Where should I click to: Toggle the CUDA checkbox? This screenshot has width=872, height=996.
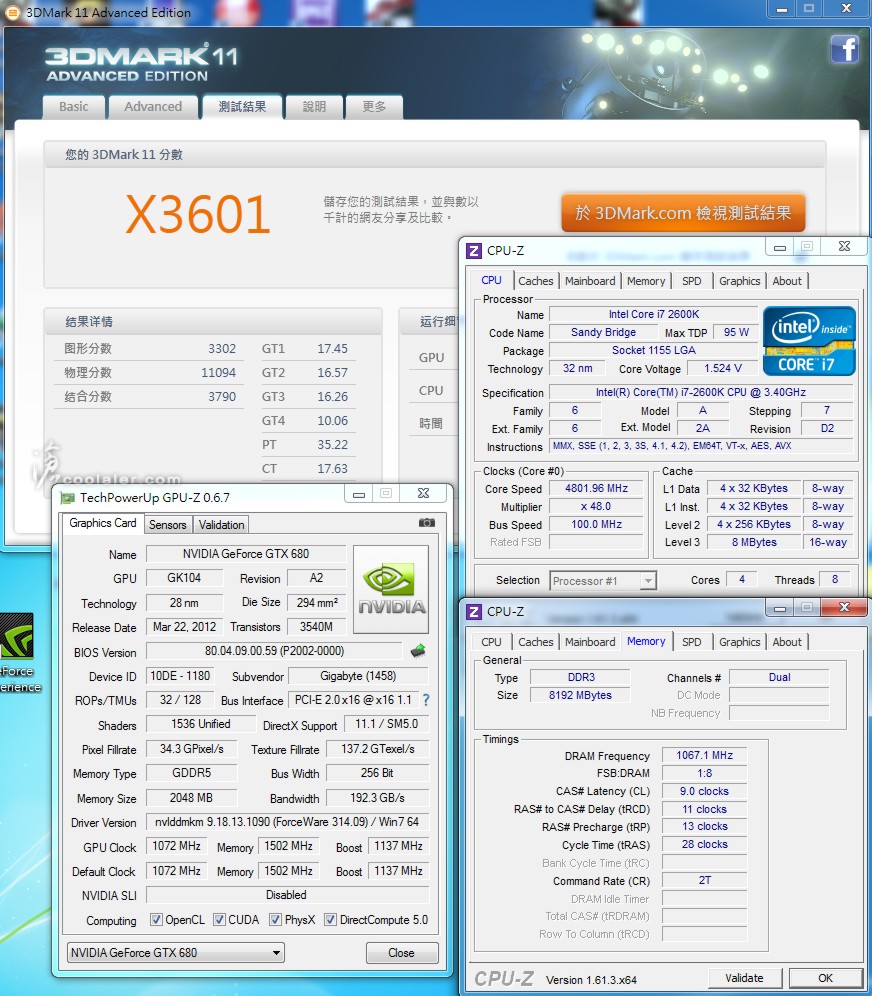coord(219,919)
